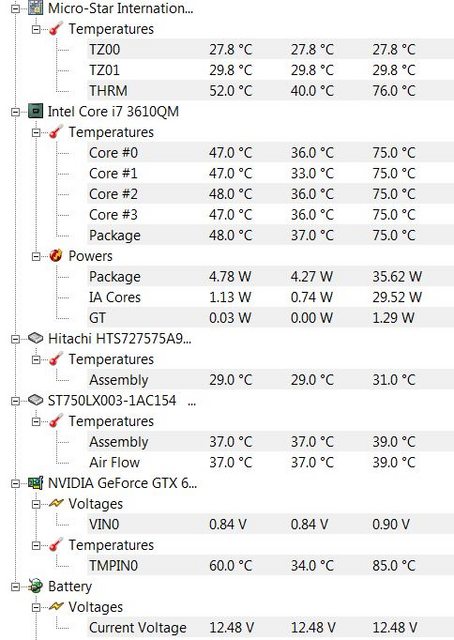The height and width of the screenshot is (640, 454).
Task: Collapse the NVIDIA GeForce GTX node
Action: coord(16,484)
